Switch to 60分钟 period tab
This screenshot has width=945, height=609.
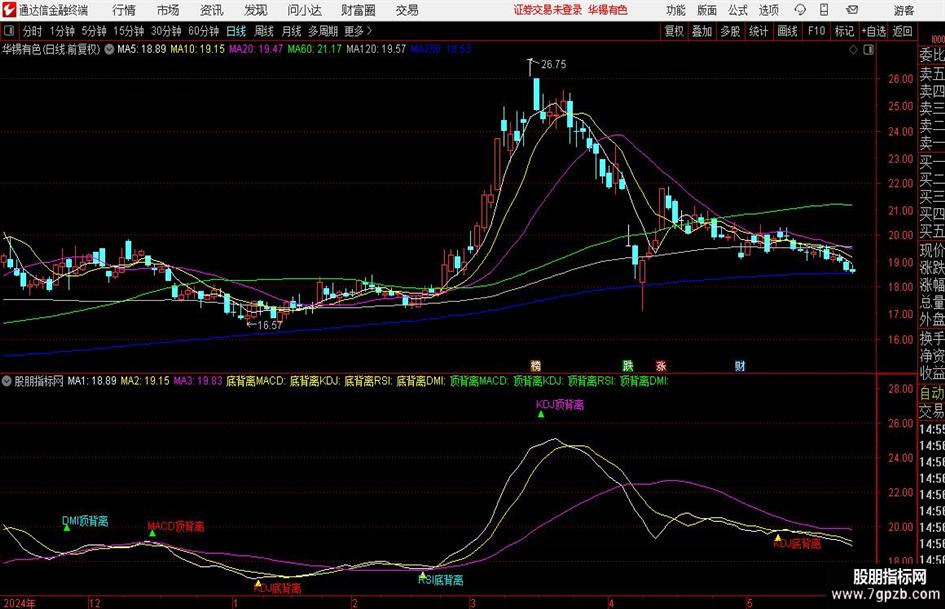click(x=204, y=31)
